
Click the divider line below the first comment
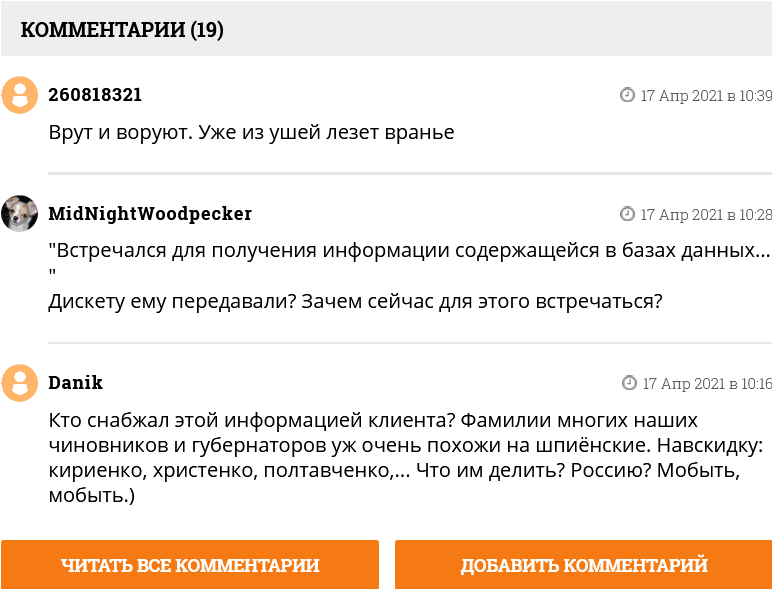click(410, 174)
